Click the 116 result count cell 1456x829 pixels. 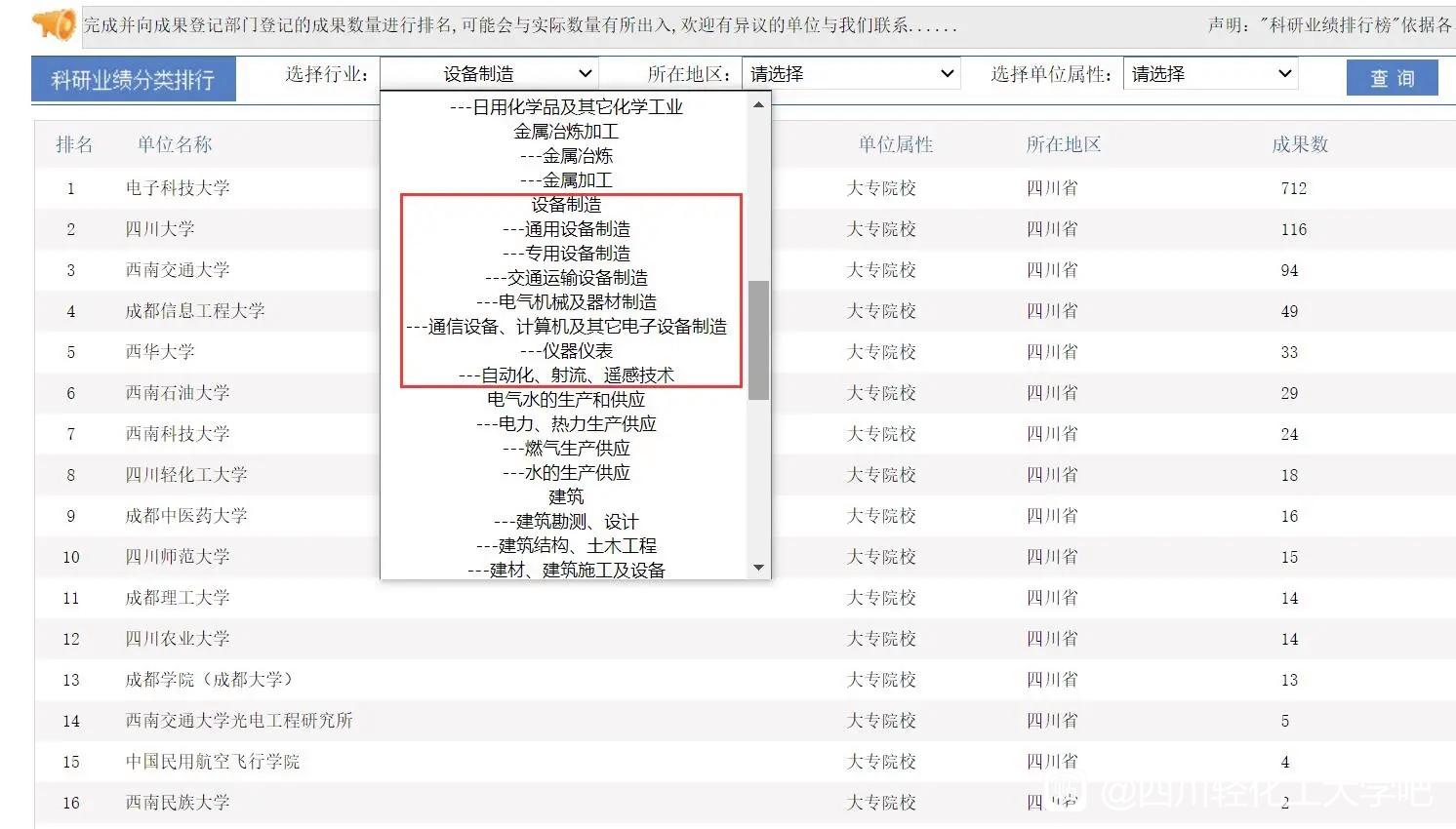click(1294, 229)
